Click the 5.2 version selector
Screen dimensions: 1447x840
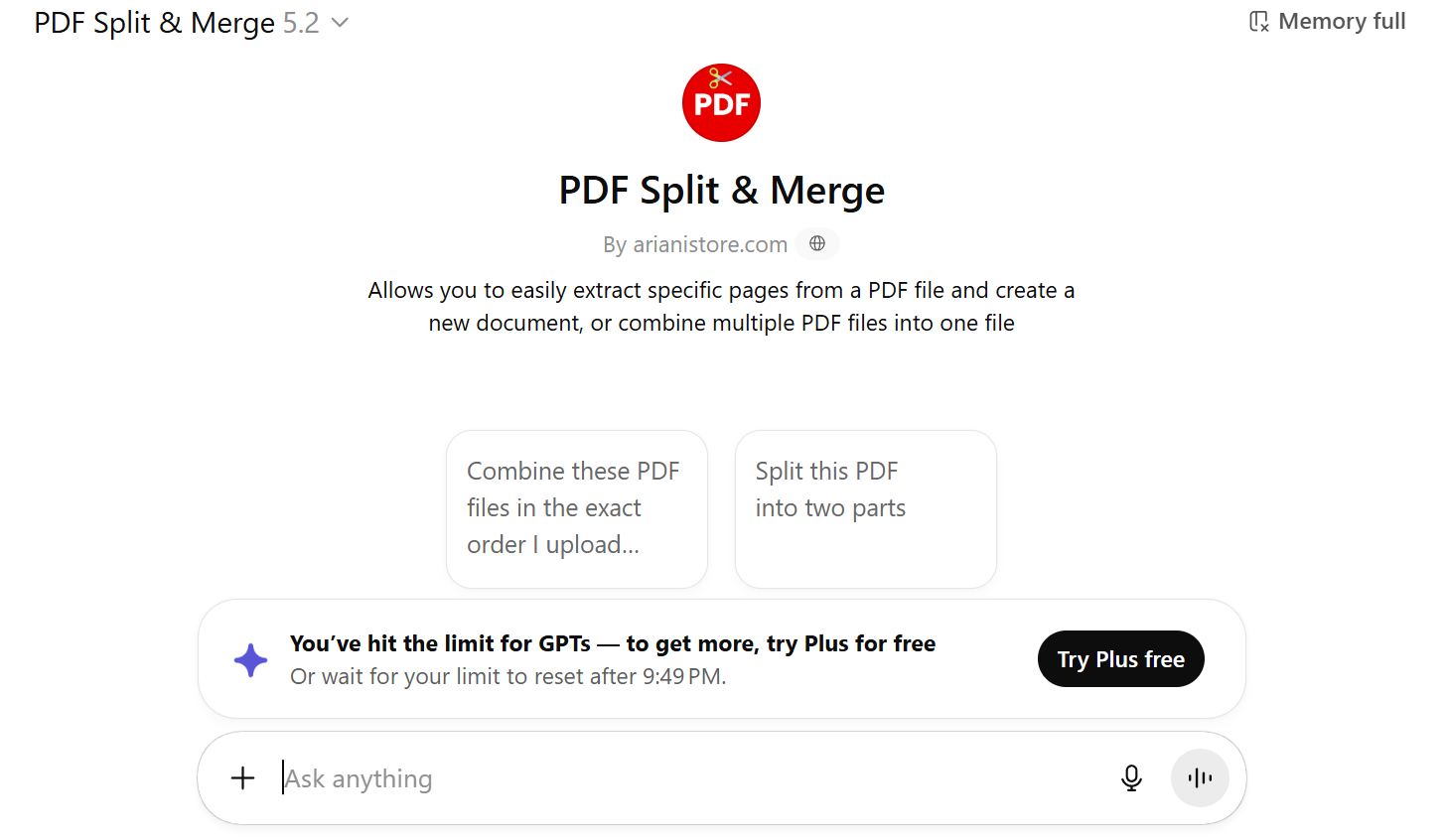[301, 22]
